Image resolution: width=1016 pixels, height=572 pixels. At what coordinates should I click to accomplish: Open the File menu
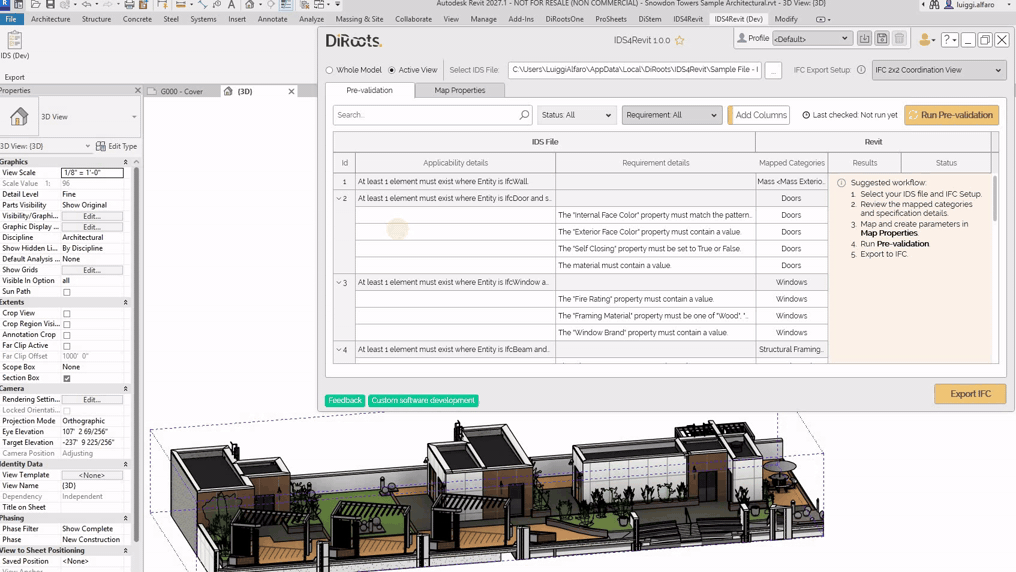pyautogui.click(x=11, y=19)
